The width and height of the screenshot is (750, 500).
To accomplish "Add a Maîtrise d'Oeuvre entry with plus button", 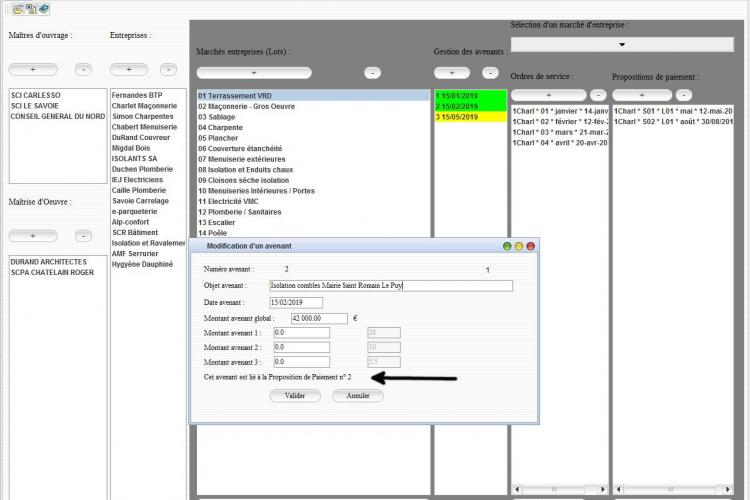I will pos(33,236).
